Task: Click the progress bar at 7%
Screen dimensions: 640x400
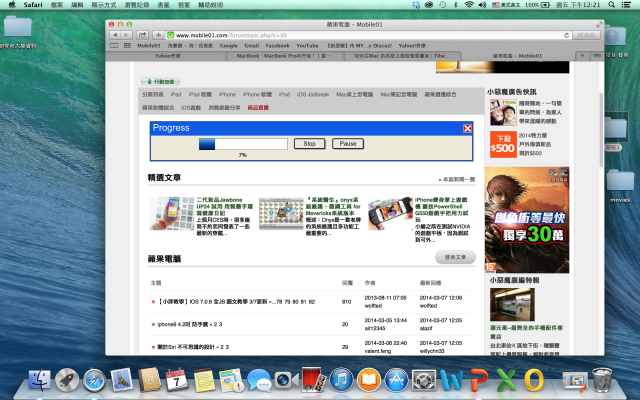Action: (243, 144)
